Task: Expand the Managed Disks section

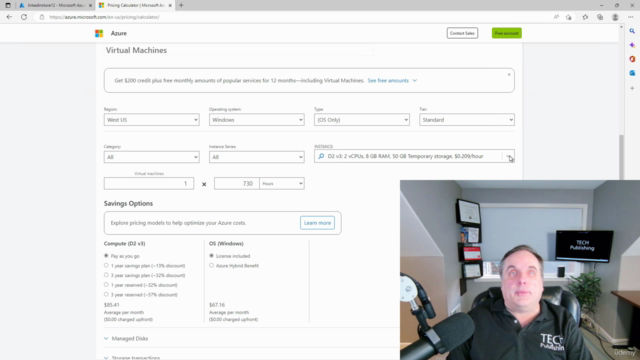Action: coord(126,339)
